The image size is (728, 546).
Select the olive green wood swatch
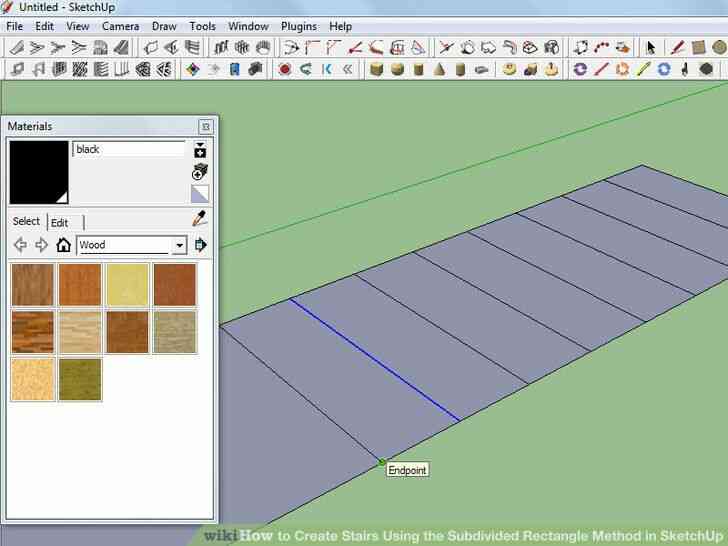pos(80,379)
